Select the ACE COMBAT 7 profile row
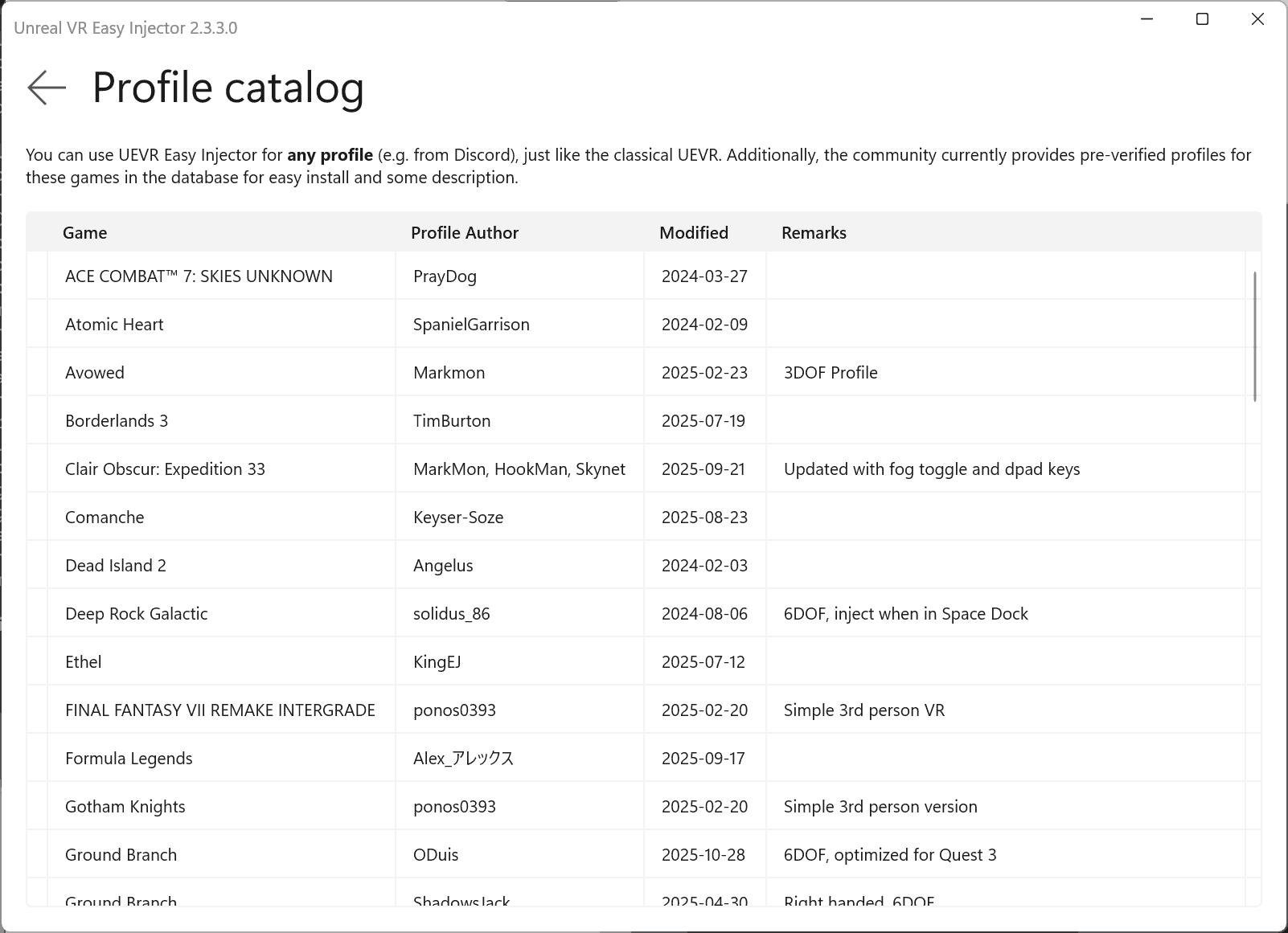 pos(322,276)
